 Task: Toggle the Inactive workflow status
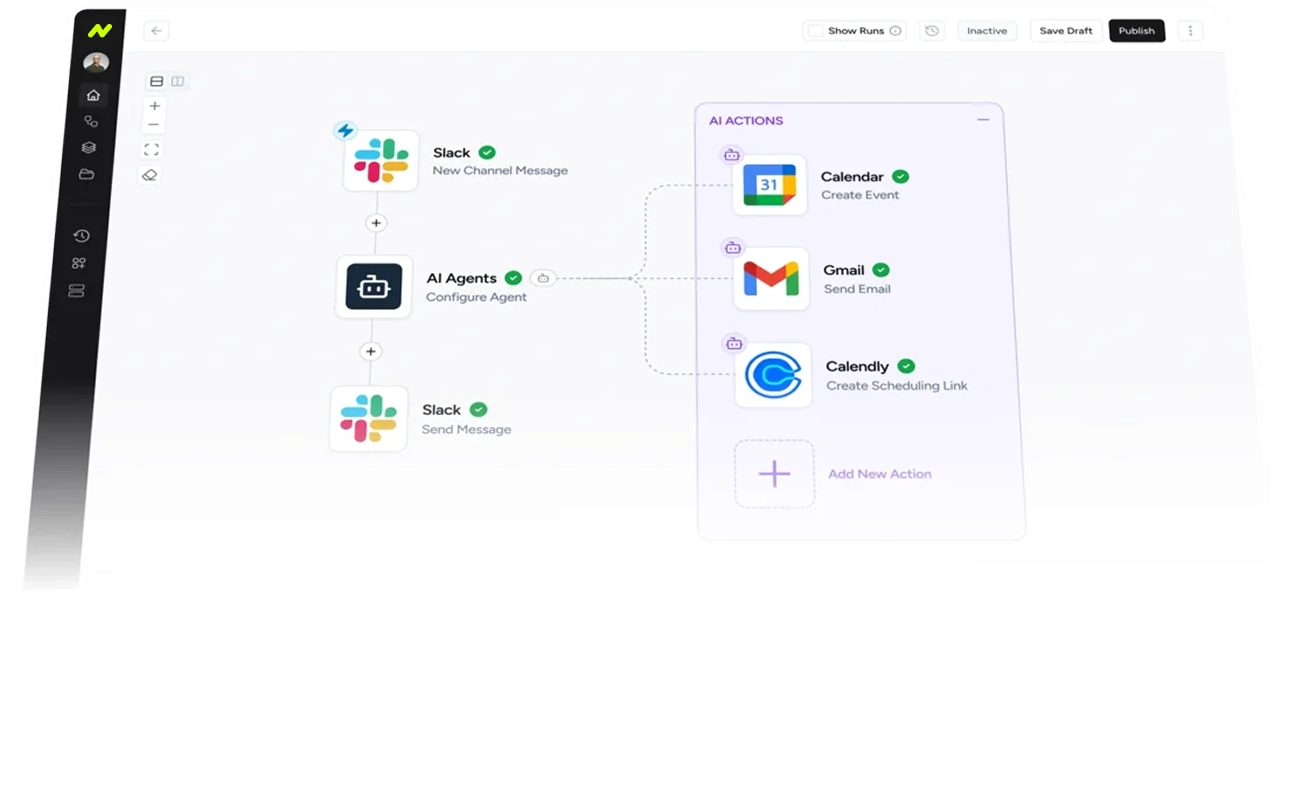986,31
